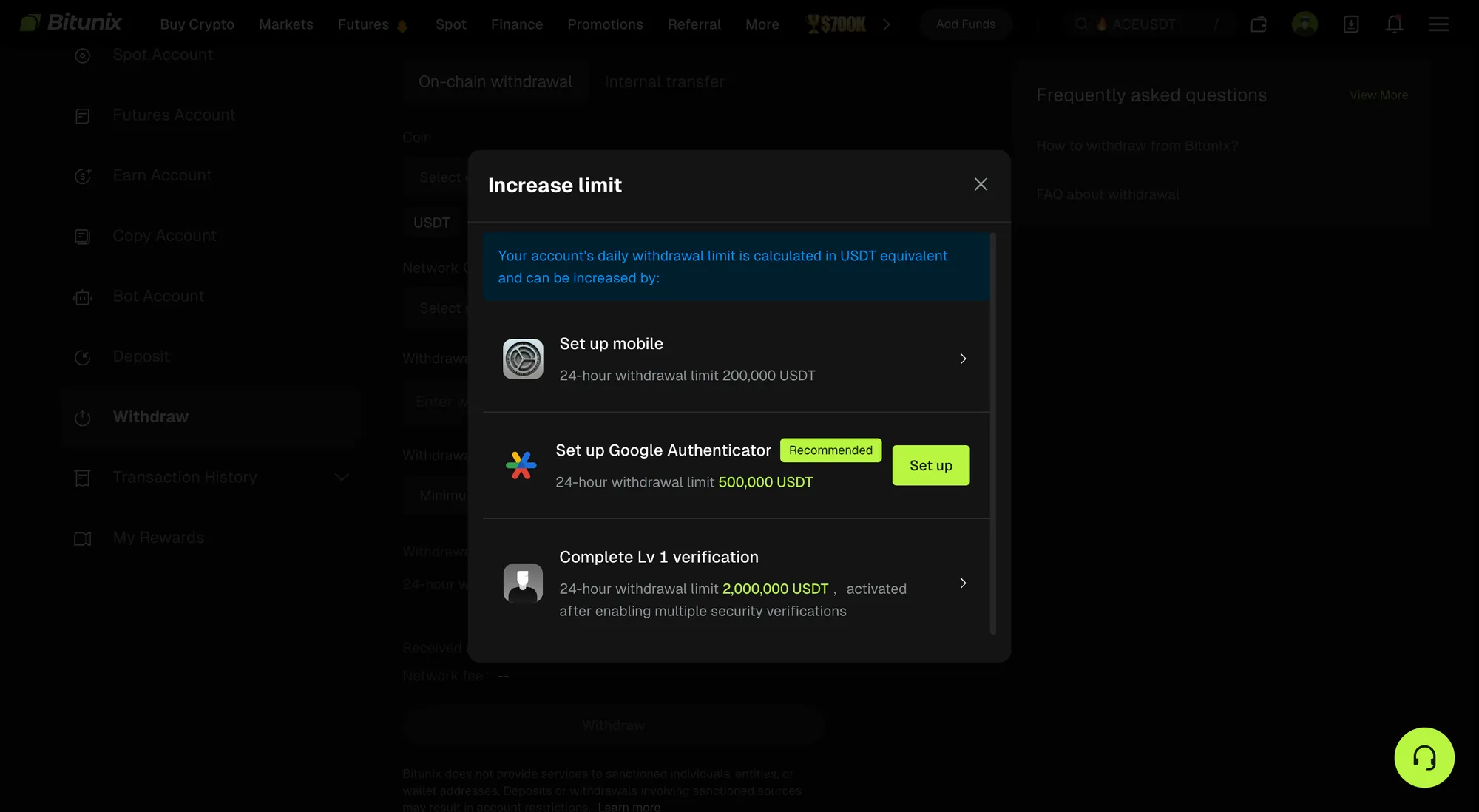This screenshot has width=1479, height=812.
Task: Click Set up for Google Authenticator
Action: coord(930,465)
